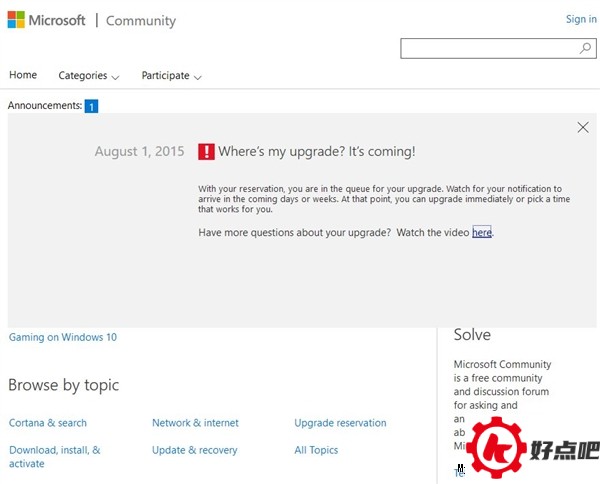Open the Participate dropdown menu

tap(171, 76)
